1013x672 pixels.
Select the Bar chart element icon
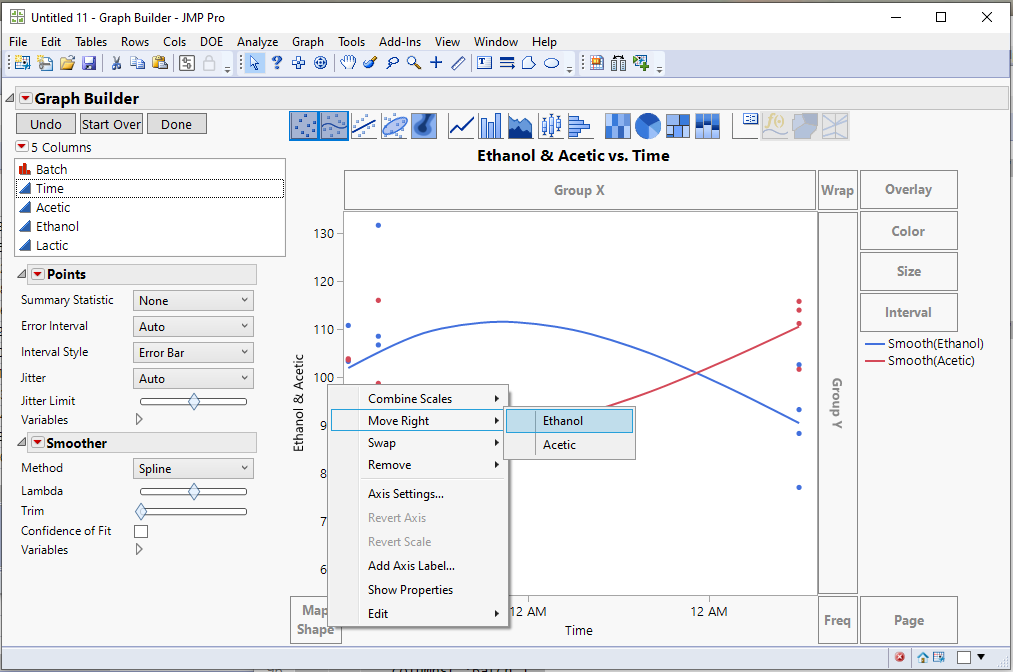pyautogui.click(x=489, y=125)
